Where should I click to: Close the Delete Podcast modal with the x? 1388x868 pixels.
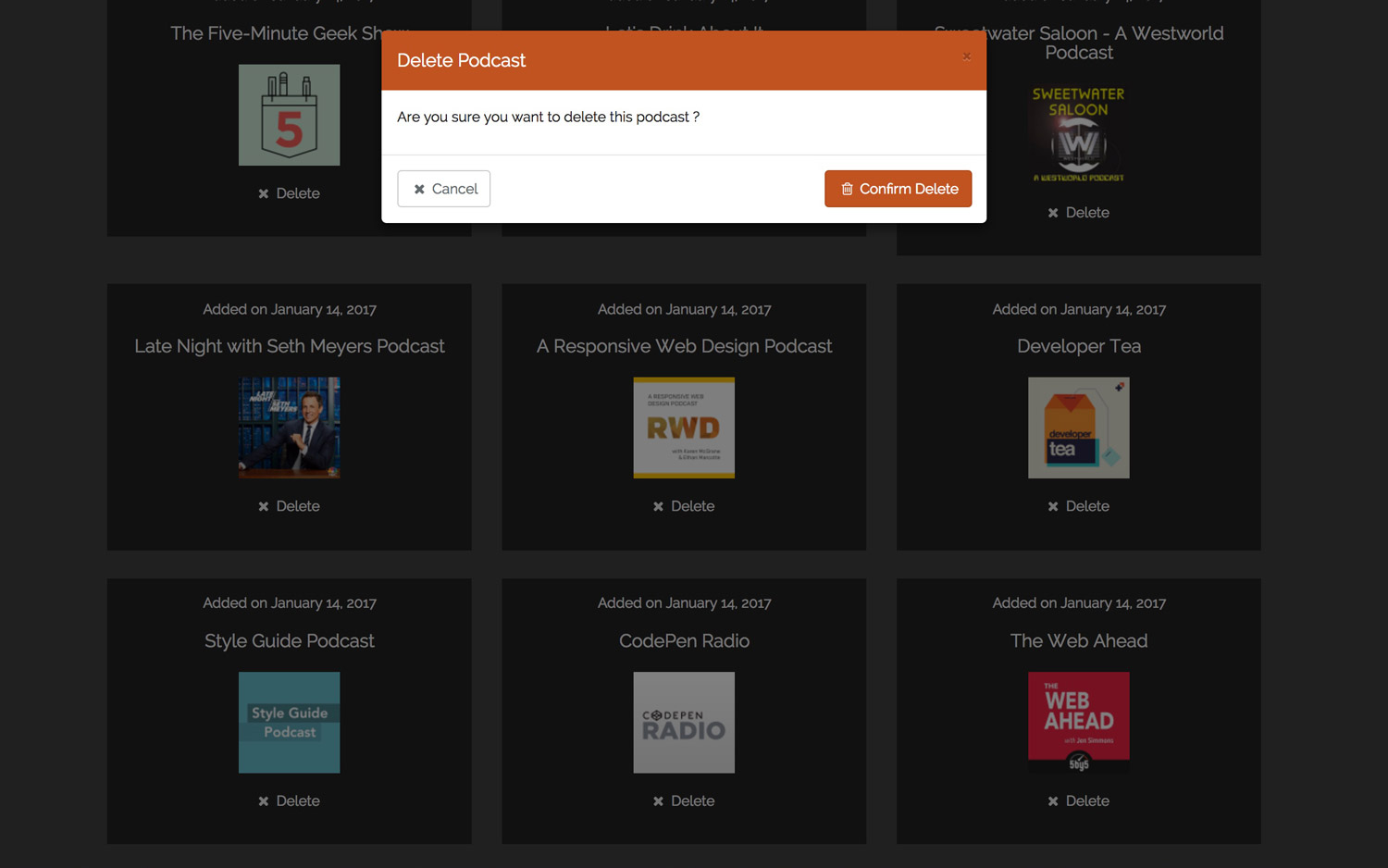pyautogui.click(x=967, y=56)
